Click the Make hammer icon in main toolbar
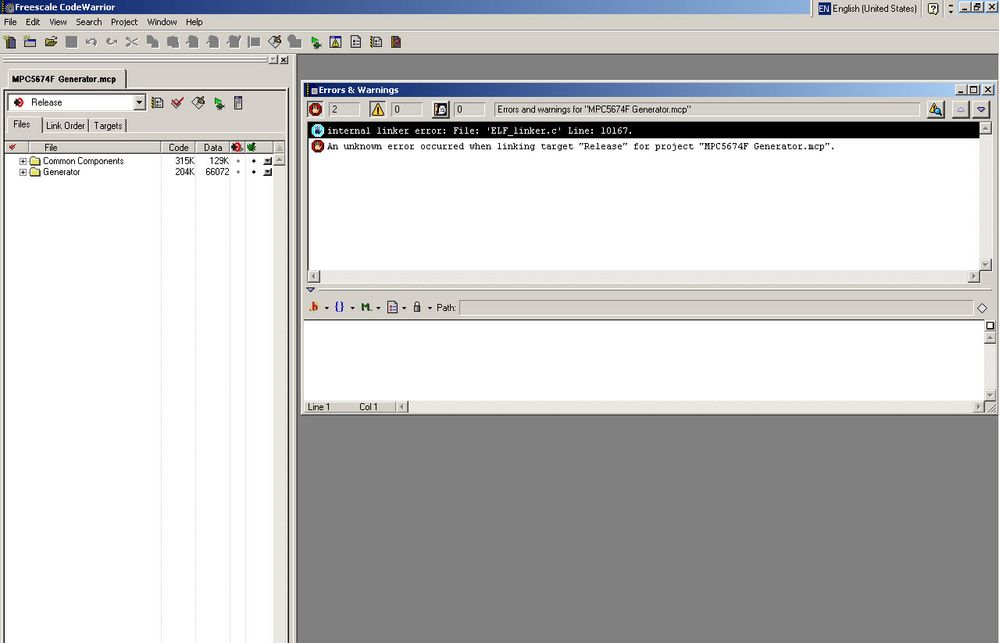This screenshot has height=643, width=999. point(275,42)
